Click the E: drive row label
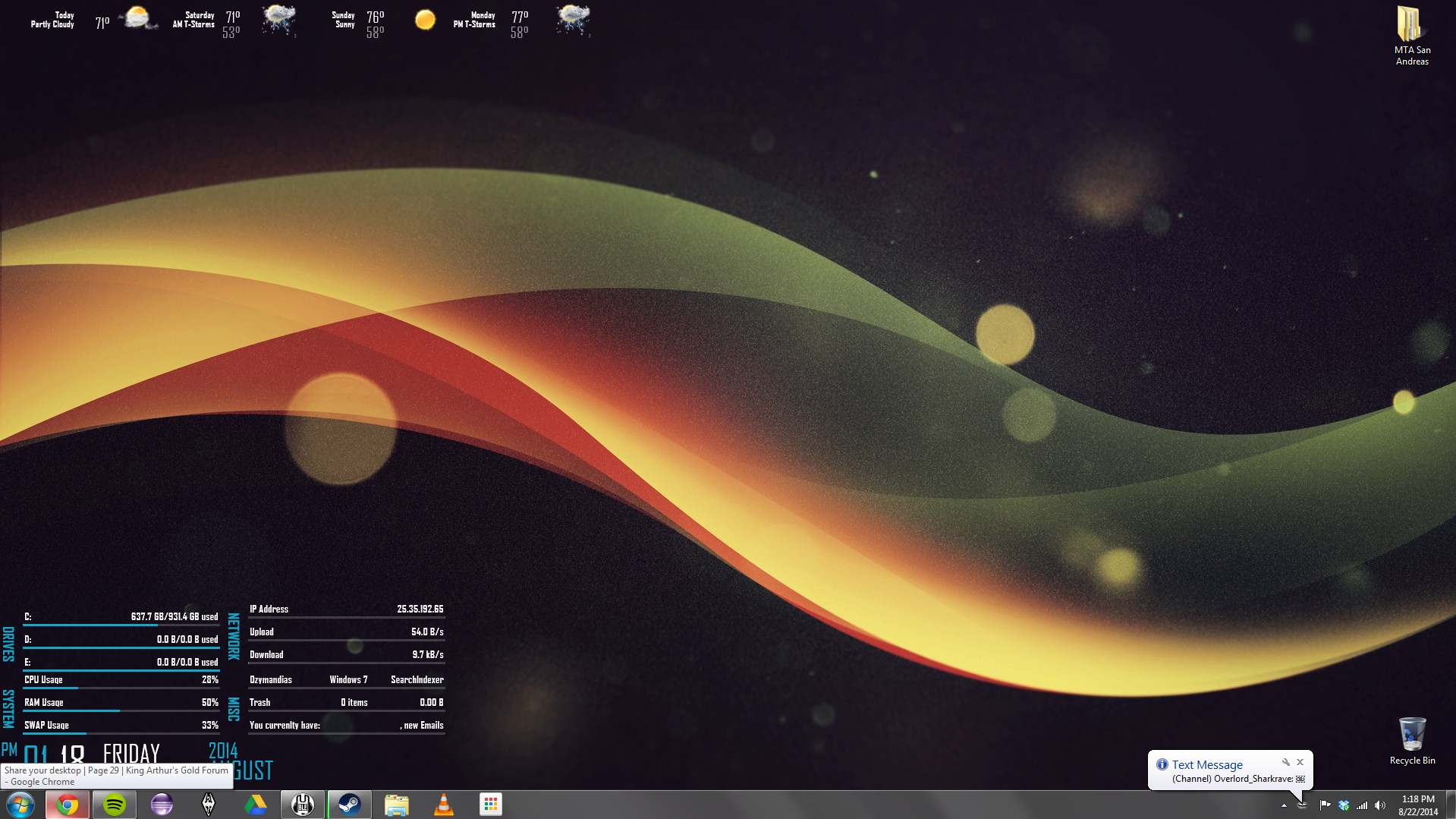1456x819 pixels. (27, 662)
